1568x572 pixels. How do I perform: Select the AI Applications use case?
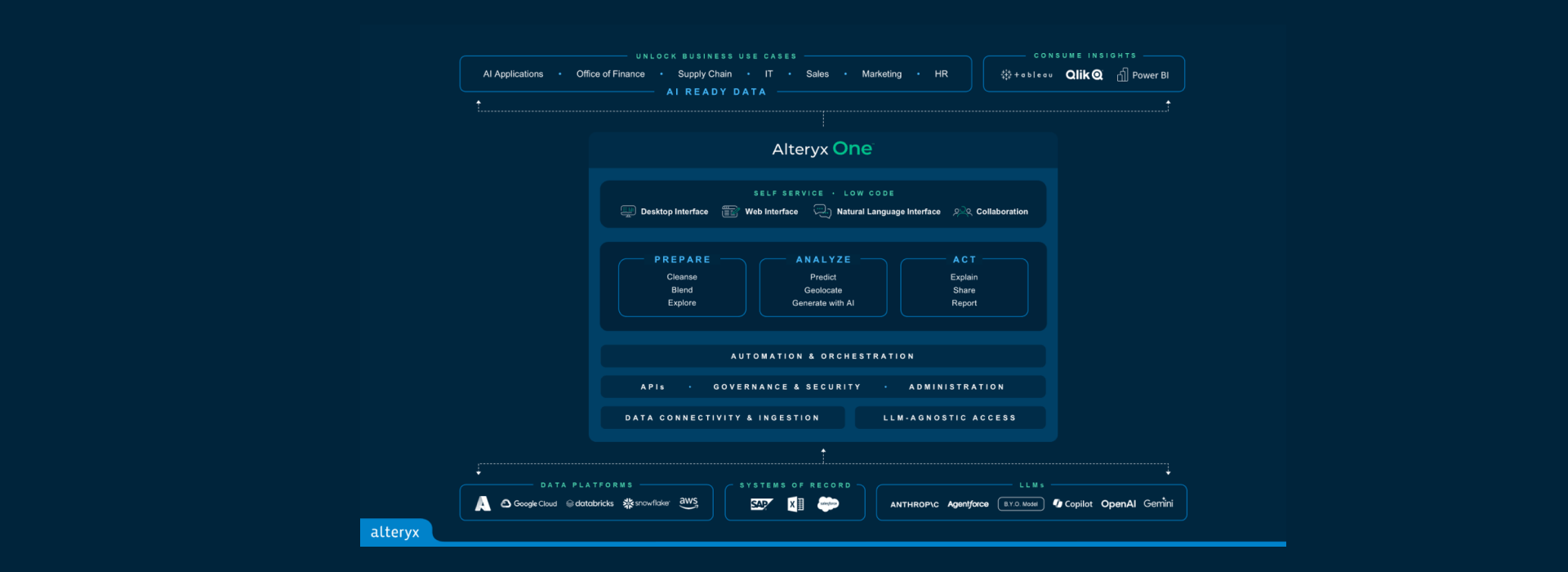(x=513, y=74)
